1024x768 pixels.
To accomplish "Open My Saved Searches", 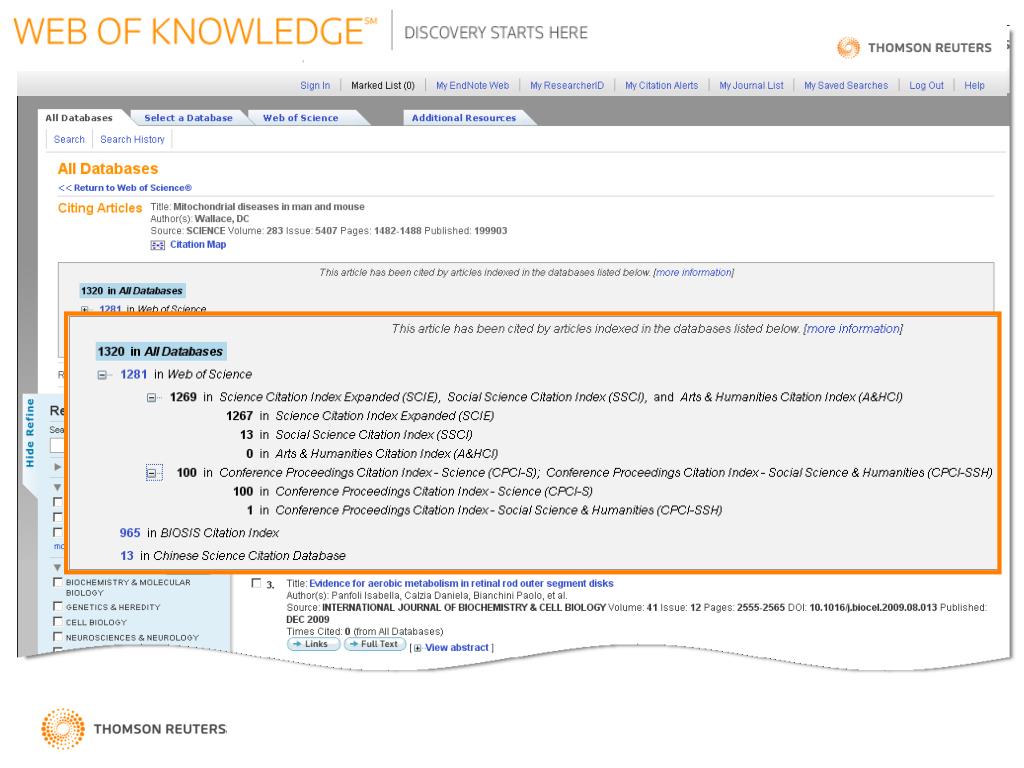I will (x=846, y=86).
